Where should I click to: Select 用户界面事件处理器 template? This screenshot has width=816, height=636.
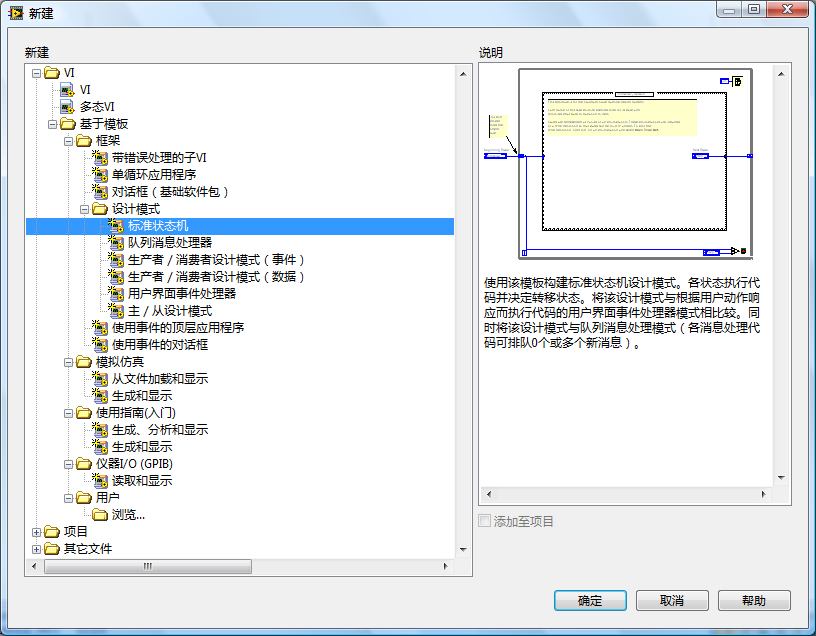coord(181,294)
